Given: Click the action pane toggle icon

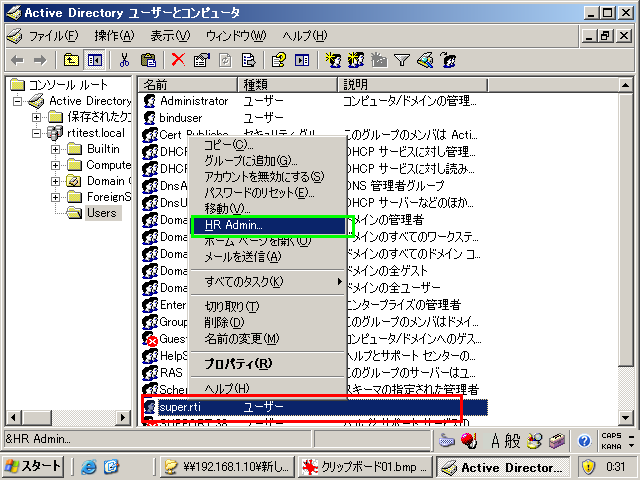Looking at the screenshot, I should click(x=302, y=60).
